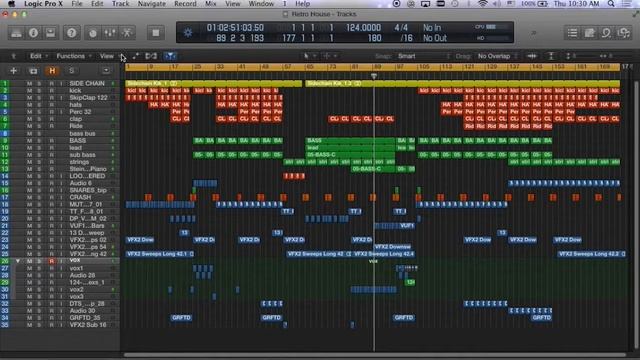This screenshot has height=360, width=640.
Task: Click the Stop transport button
Action: (x=156, y=33)
